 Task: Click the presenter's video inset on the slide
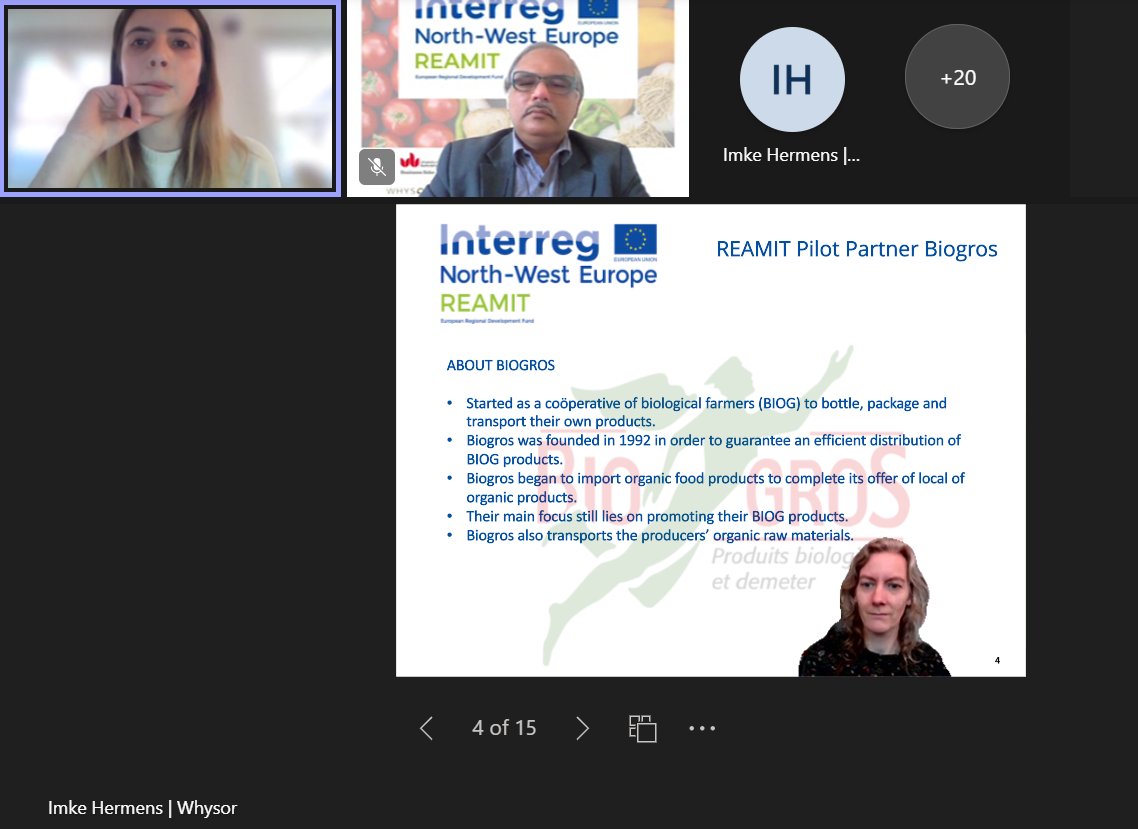[x=874, y=607]
